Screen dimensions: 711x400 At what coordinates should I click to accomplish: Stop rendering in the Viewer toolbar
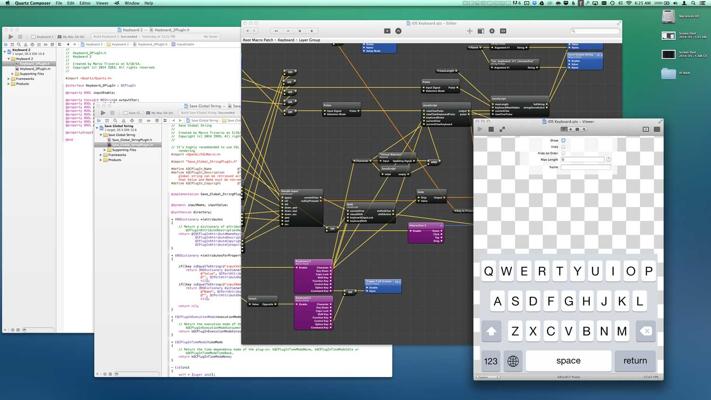[x=491, y=129]
